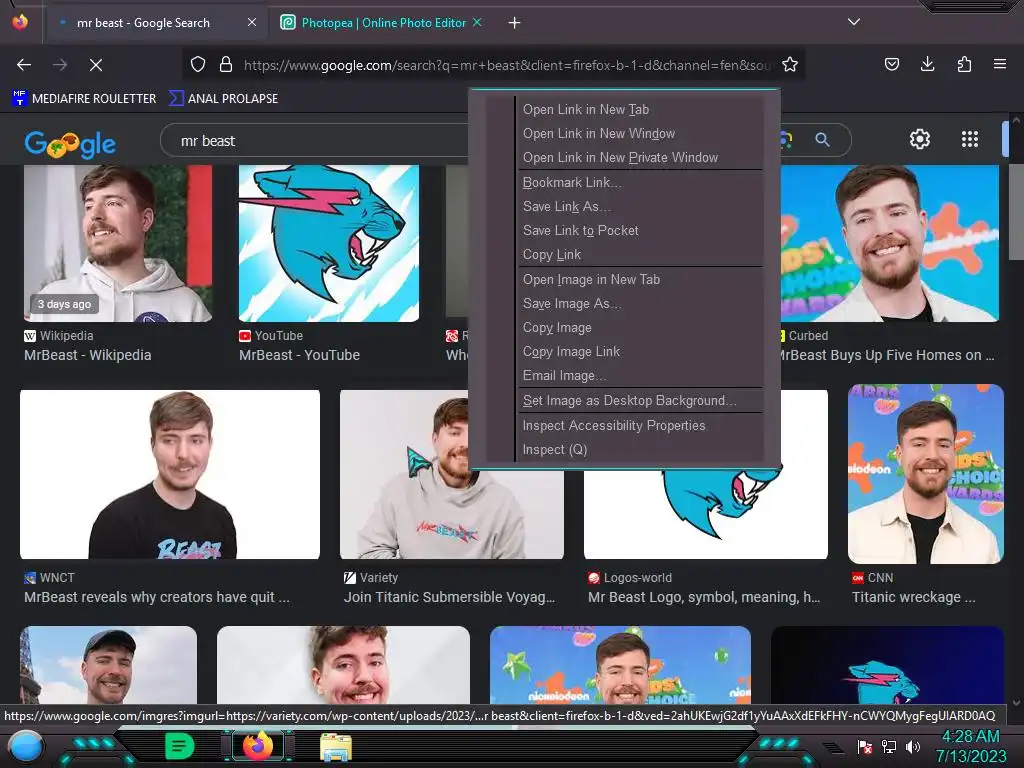Open a new tab with the plus button

(515, 23)
